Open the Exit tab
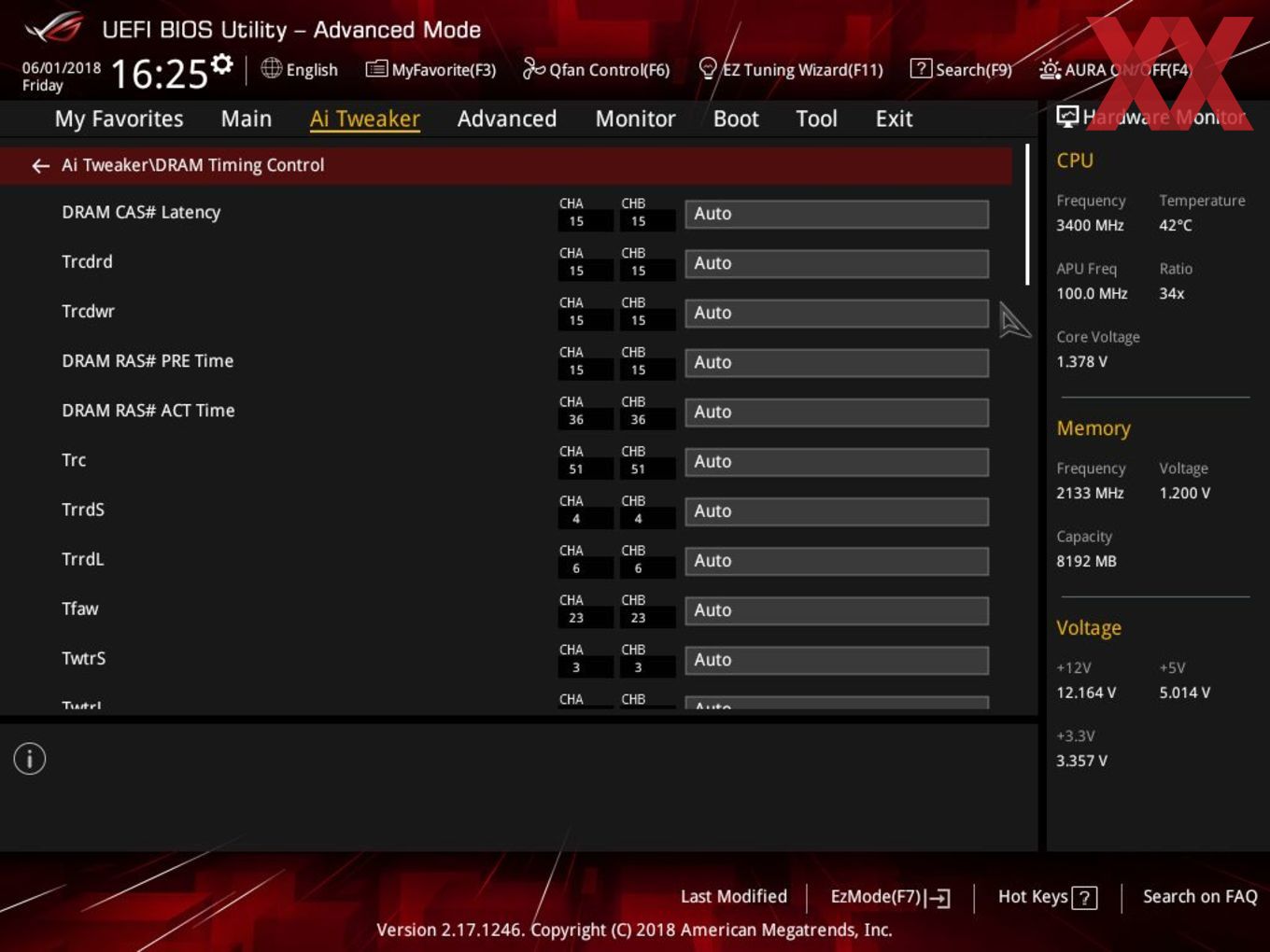1270x952 pixels. click(894, 119)
